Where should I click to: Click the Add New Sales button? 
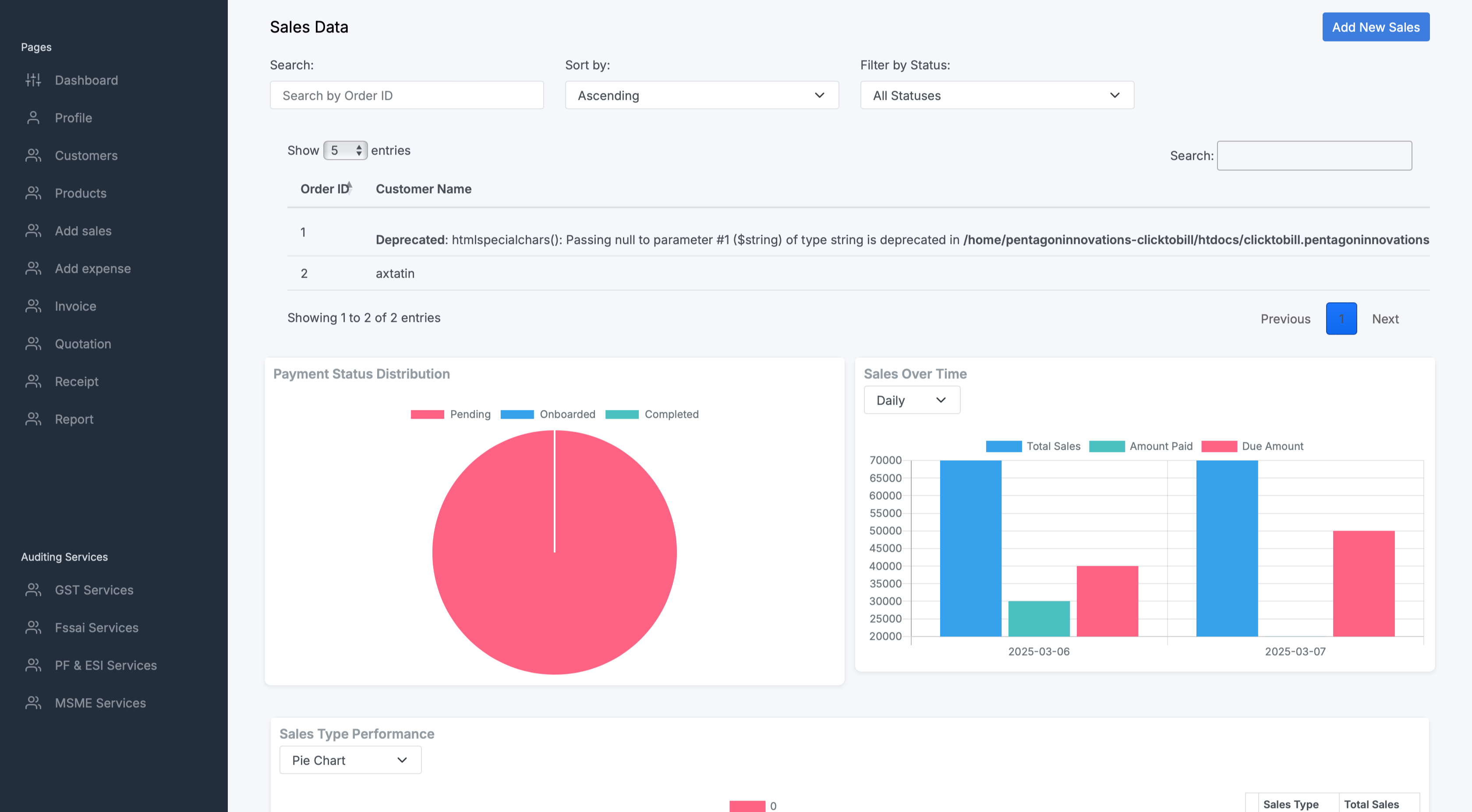pyautogui.click(x=1376, y=27)
